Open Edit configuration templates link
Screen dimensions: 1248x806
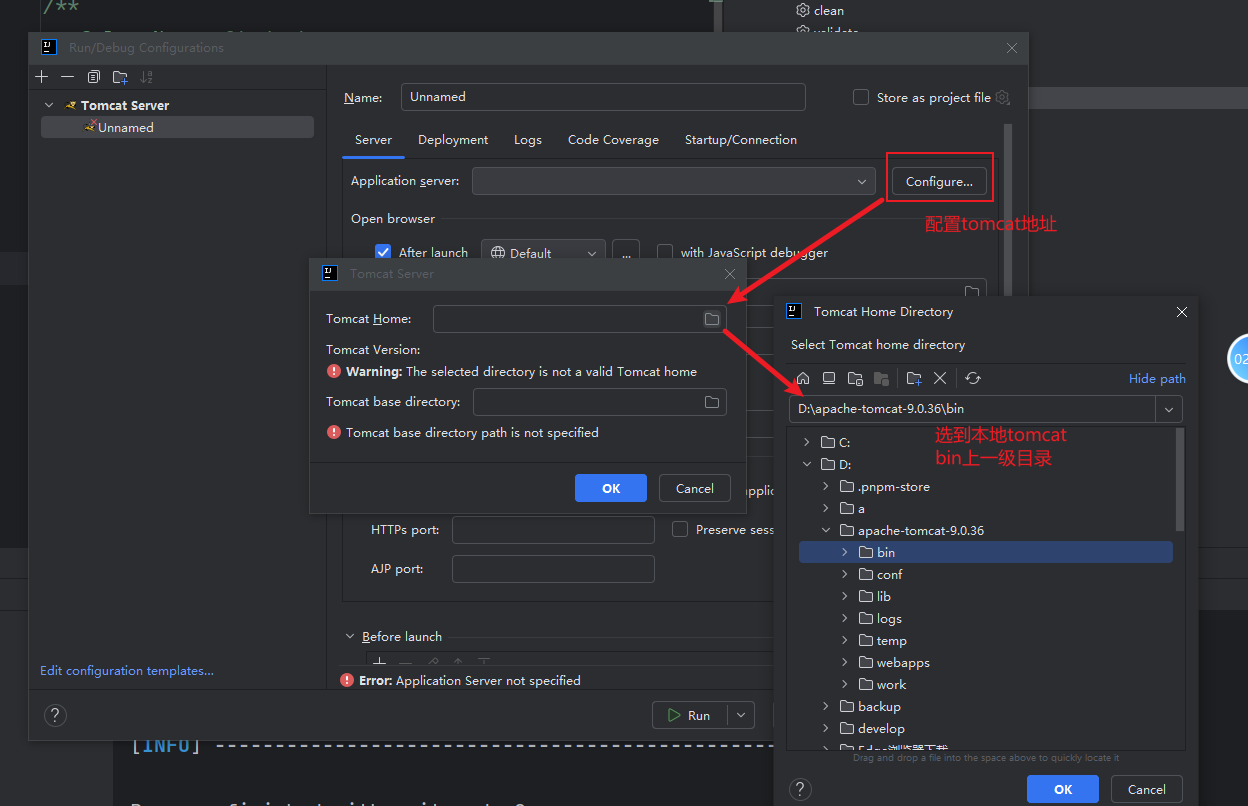point(127,670)
